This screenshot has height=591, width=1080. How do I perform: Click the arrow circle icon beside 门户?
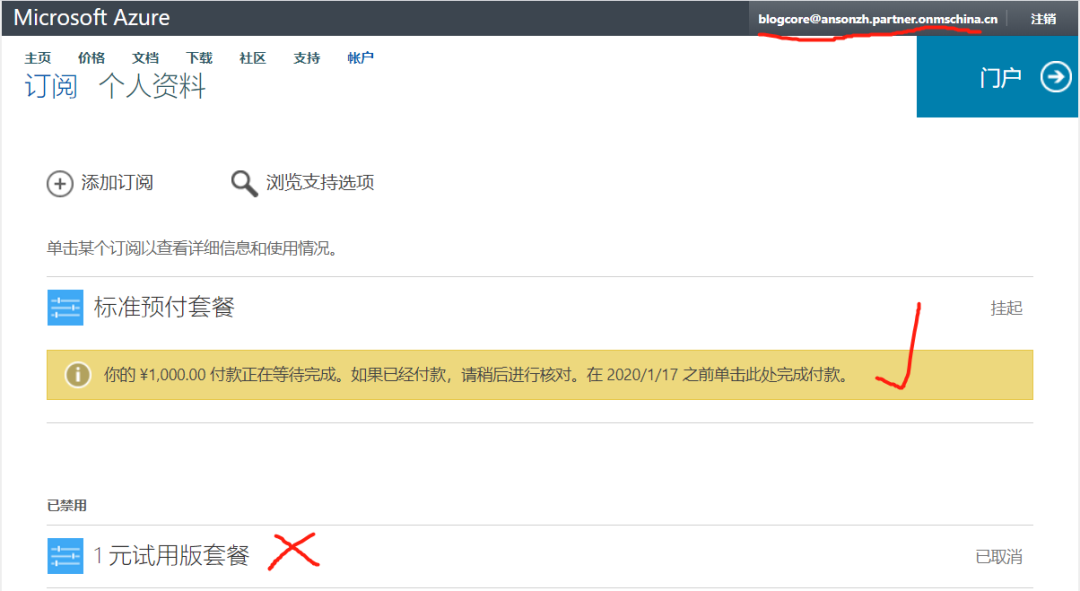[1055, 76]
